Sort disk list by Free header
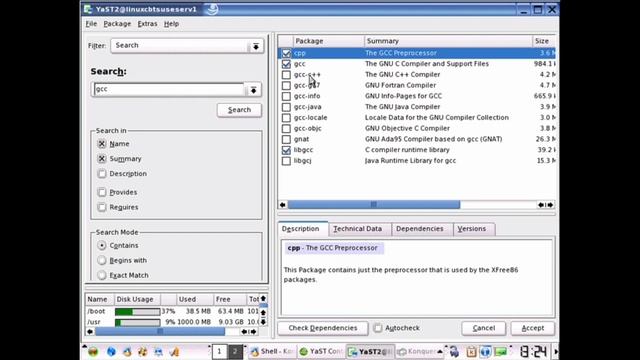The height and width of the screenshot is (360, 640). 230,299
